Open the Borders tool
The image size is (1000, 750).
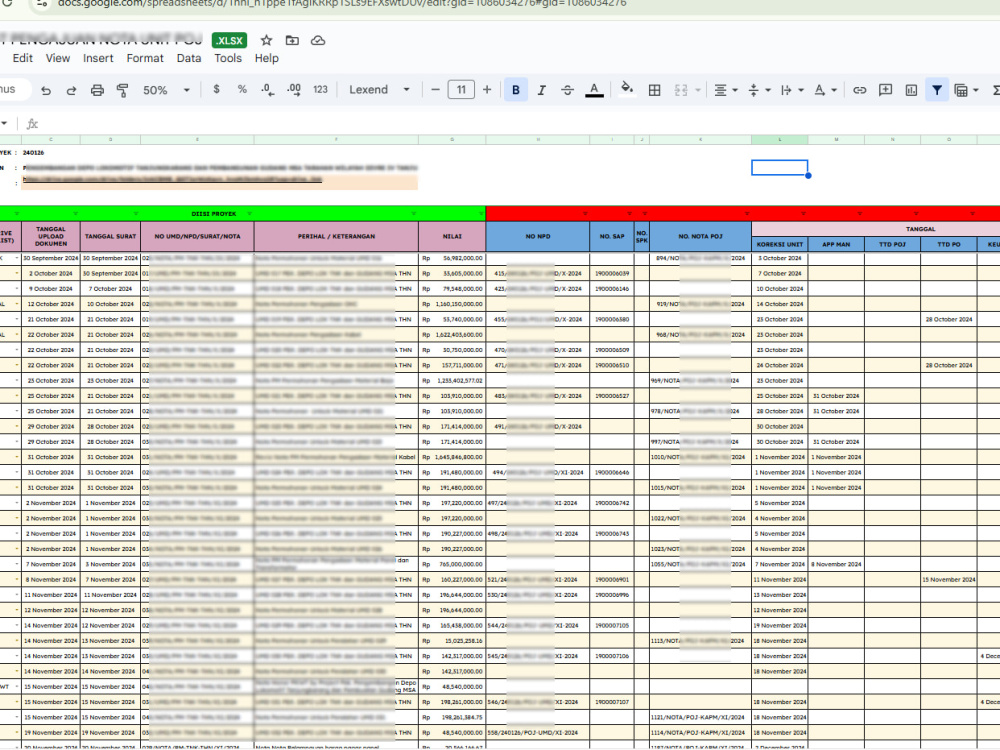[654, 90]
